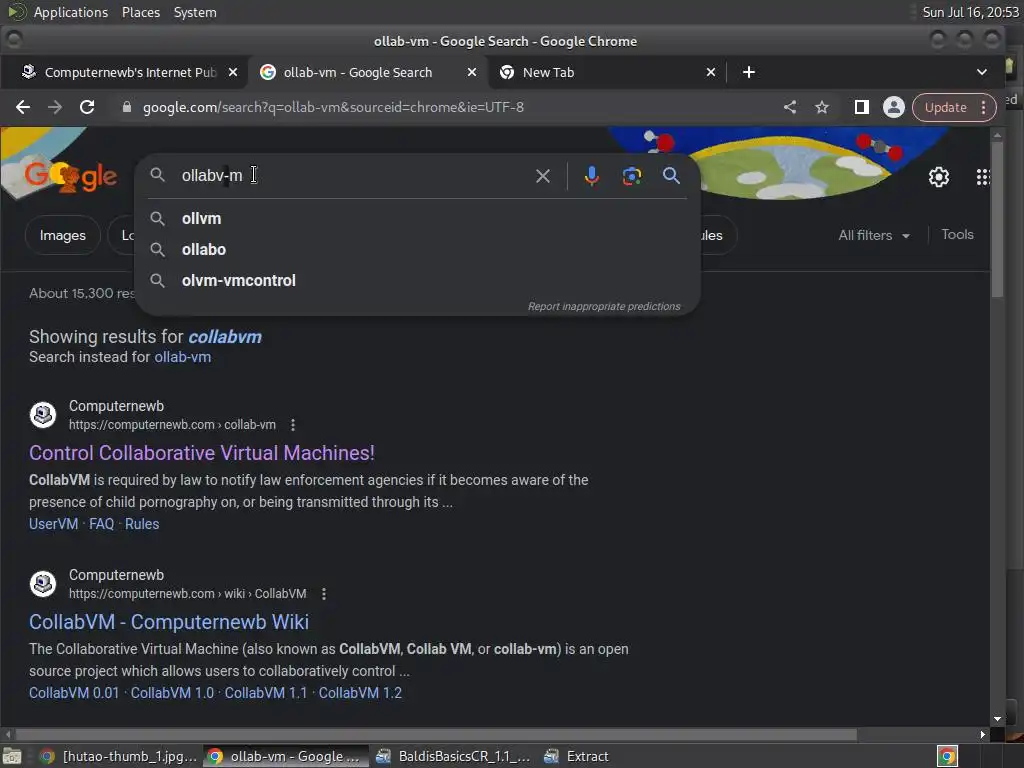The image size is (1024, 768).
Task: Open CollabVM - Computernewb Wiki result
Action: pyautogui.click(x=168, y=622)
